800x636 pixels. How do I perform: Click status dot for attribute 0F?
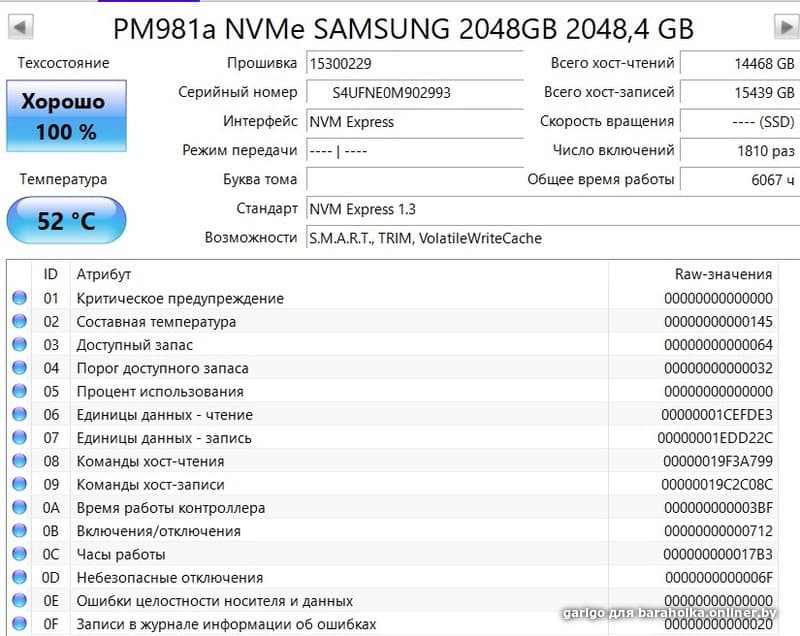(x=19, y=624)
